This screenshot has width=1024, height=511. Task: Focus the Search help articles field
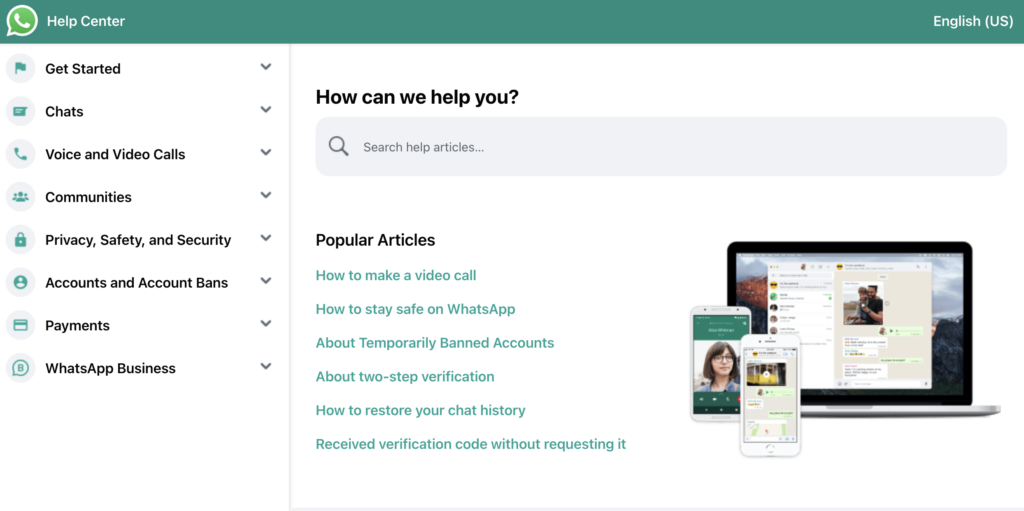point(661,146)
